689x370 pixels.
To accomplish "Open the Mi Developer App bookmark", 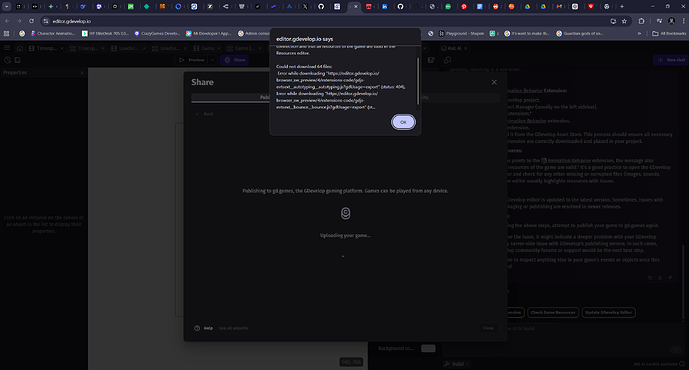I will tap(209, 33).
